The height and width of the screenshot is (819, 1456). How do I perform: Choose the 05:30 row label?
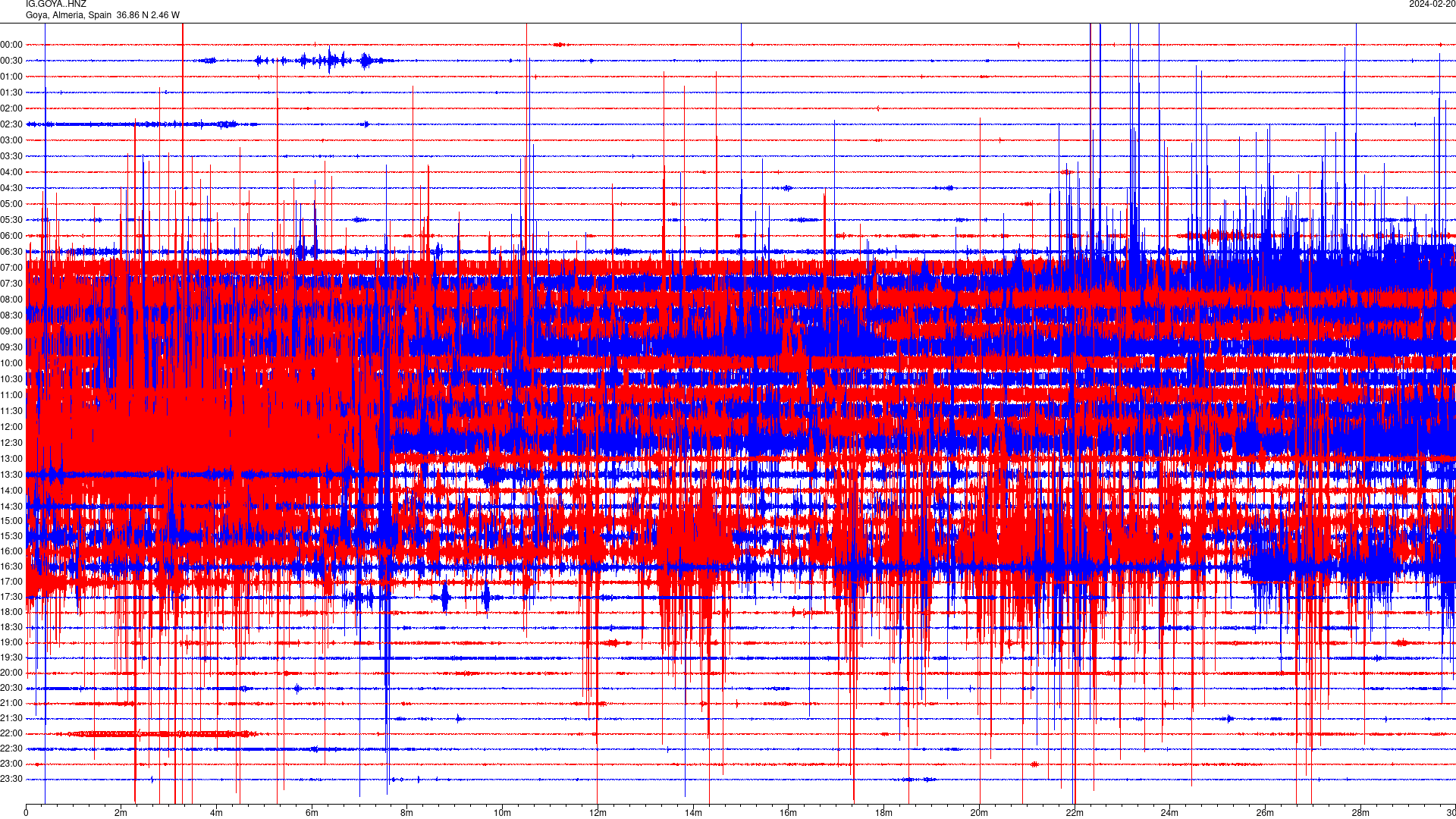pos(11,220)
